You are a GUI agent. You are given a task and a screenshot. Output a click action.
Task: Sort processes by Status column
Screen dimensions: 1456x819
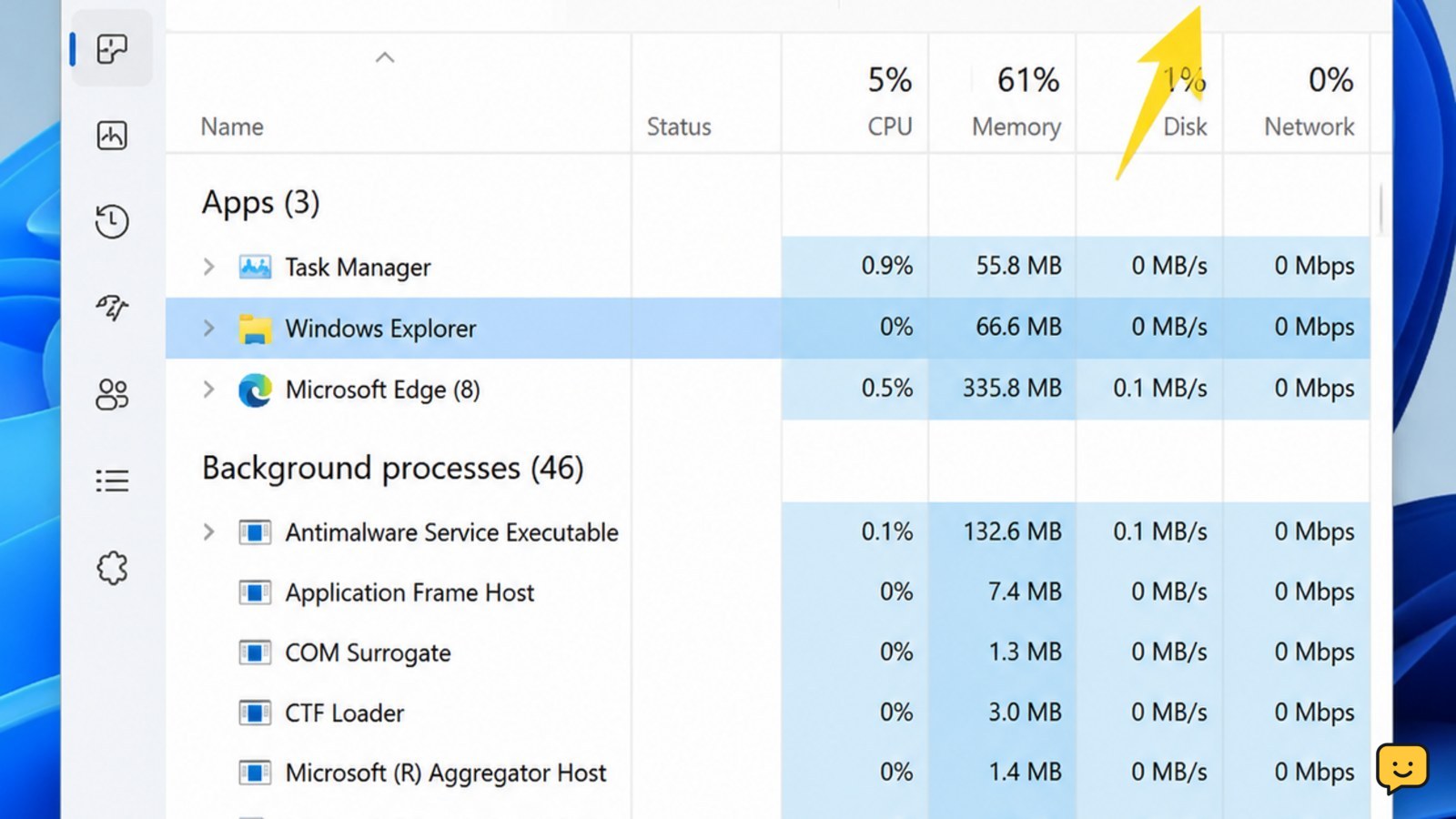679,126
